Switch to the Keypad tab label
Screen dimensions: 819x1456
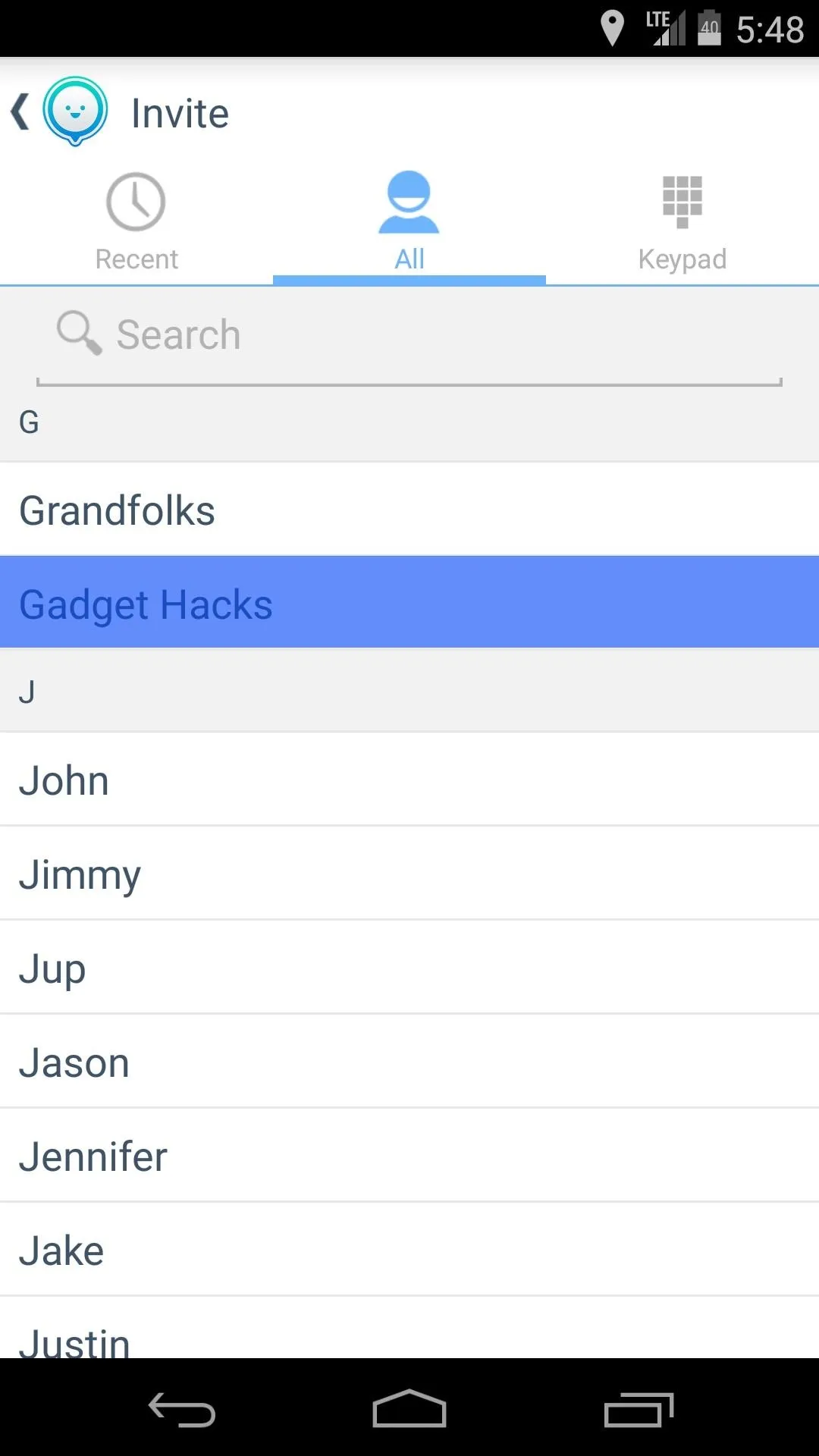pos(682,259)
